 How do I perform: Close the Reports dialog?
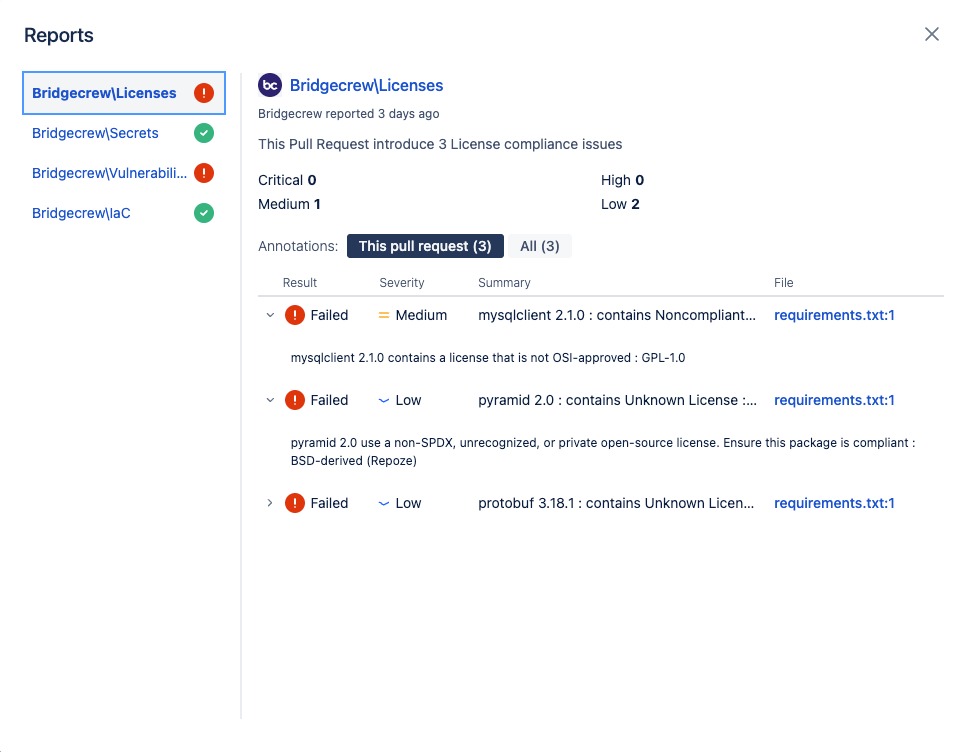(x=932, y=34)
